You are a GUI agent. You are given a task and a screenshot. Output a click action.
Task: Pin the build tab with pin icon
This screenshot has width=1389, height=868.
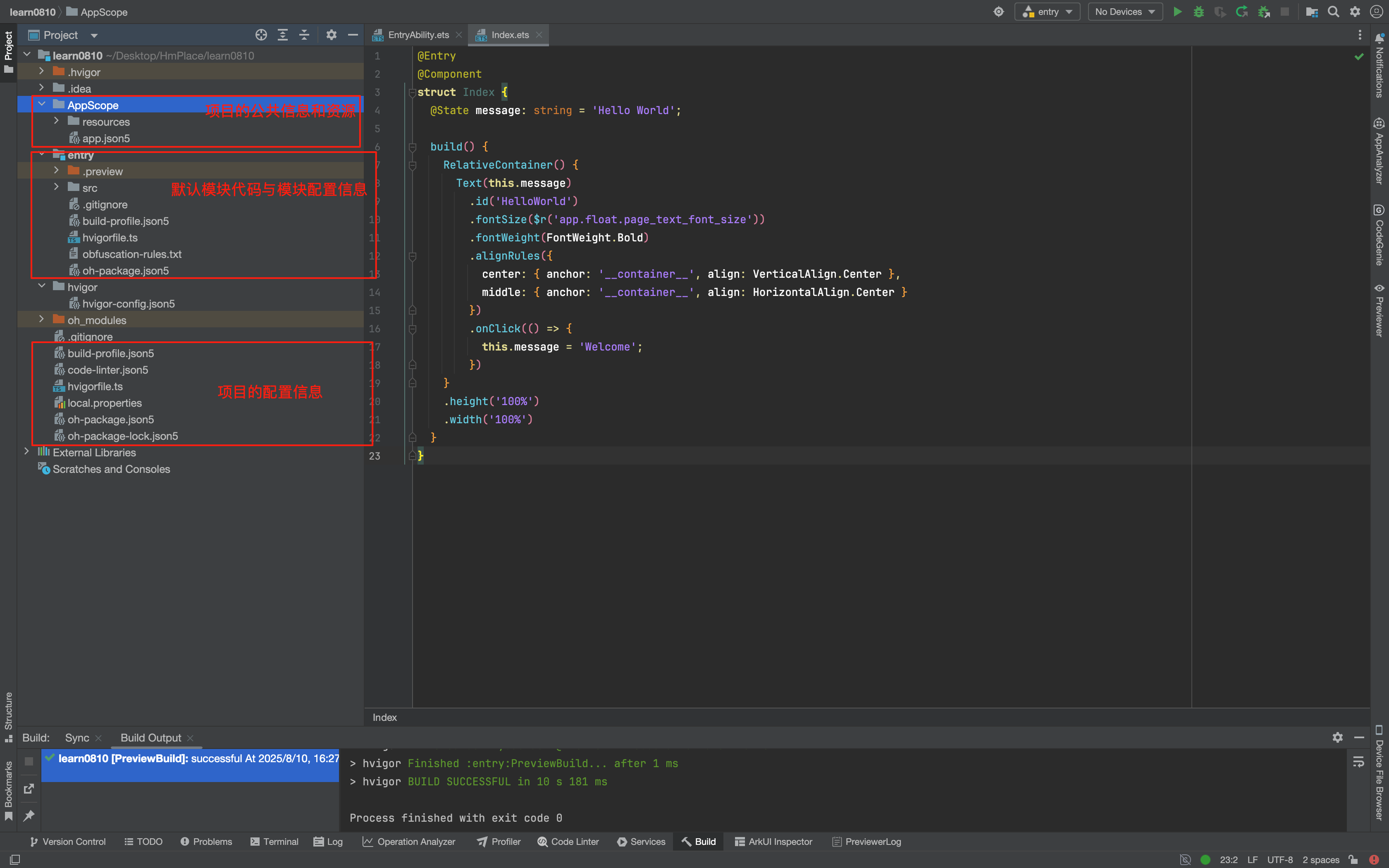tap(29, 816)
